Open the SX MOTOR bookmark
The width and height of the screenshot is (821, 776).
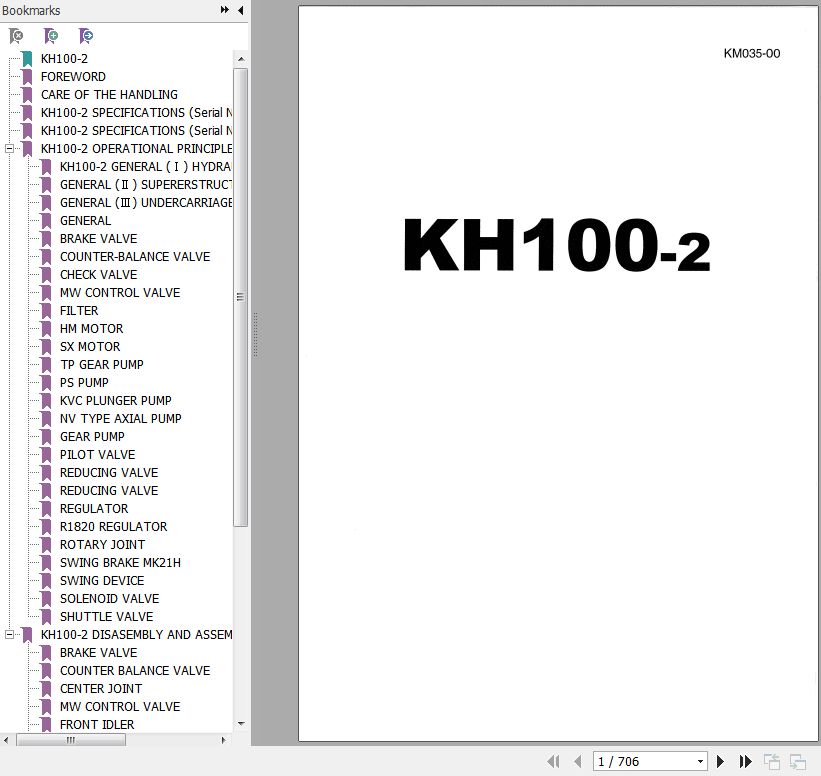(90, 347)
